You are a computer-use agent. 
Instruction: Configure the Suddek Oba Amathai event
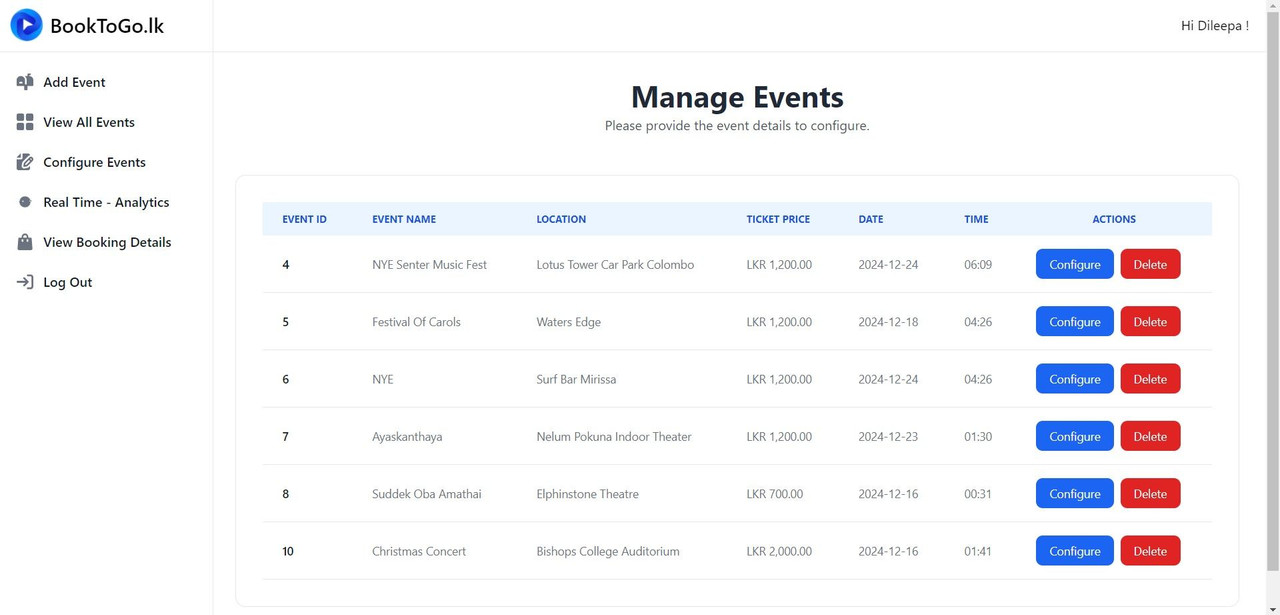1074,493
